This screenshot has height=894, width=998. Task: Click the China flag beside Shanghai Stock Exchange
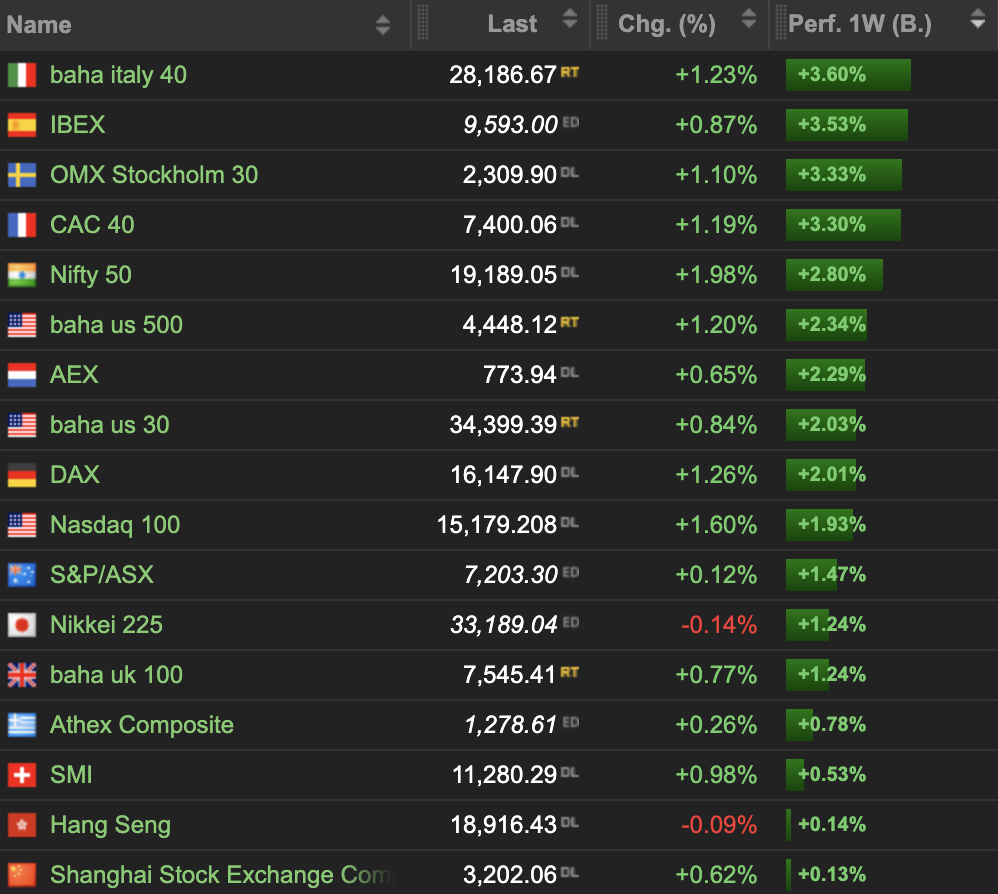(x=22, y=875)
